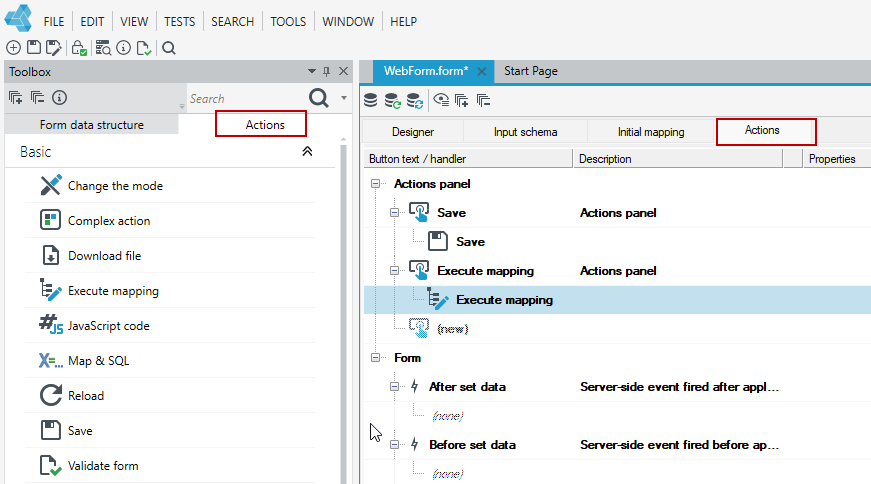Click the server search icon in main toolbar
Screen dimensions: 871x484
point(103,48)
